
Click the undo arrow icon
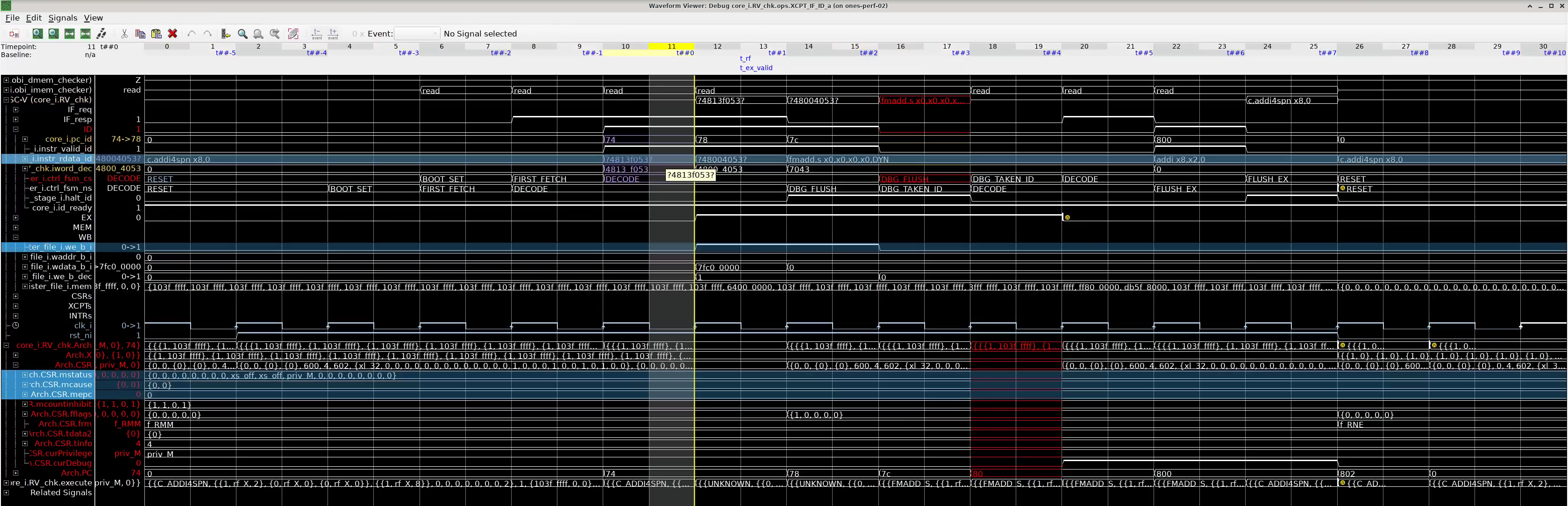[192, 34]
